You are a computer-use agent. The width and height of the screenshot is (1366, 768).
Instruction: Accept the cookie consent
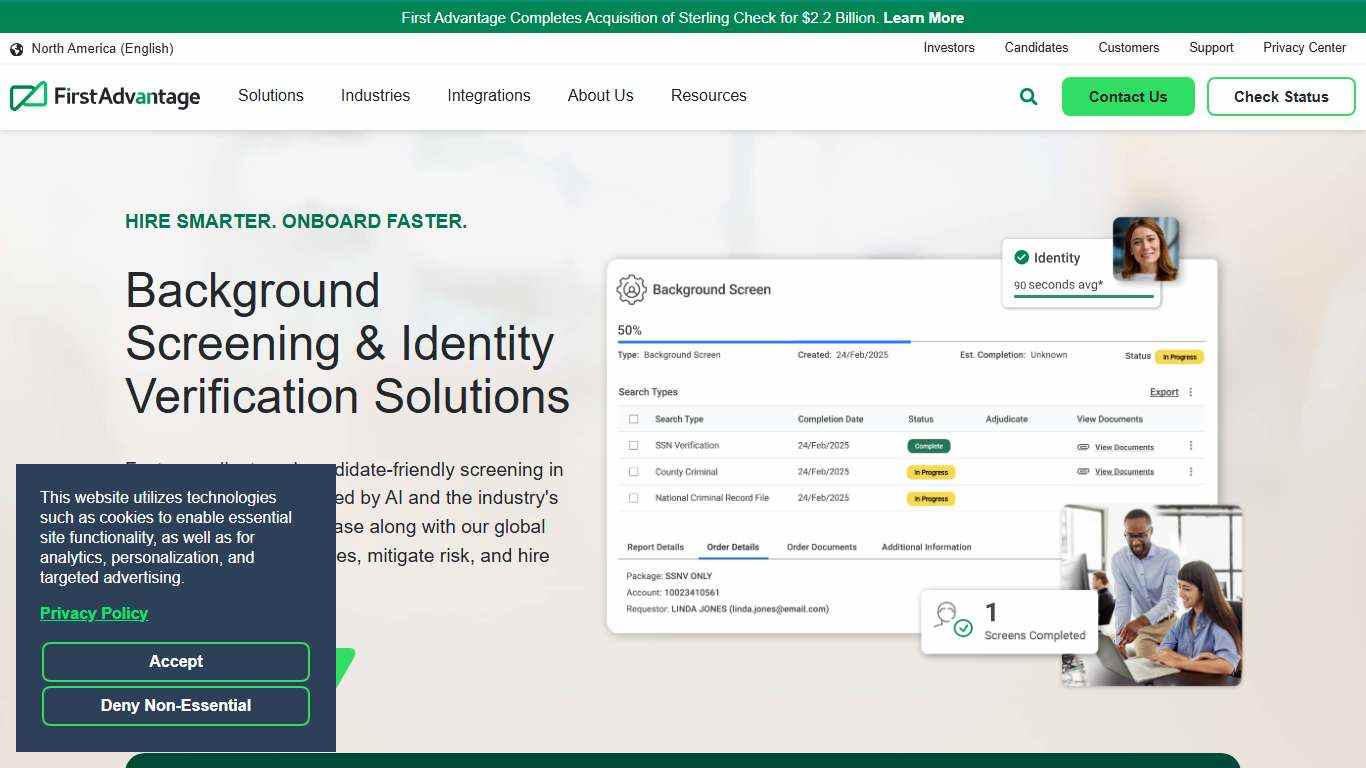point(175,661)
